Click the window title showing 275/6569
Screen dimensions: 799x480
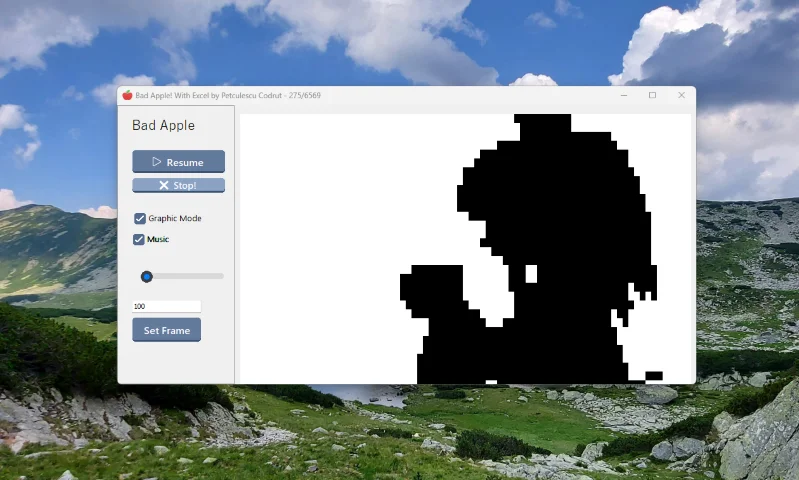click(228, 95)
